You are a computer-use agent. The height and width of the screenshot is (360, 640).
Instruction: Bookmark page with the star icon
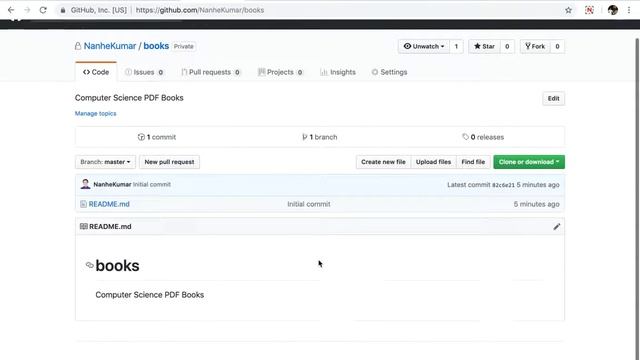[568, 10]
